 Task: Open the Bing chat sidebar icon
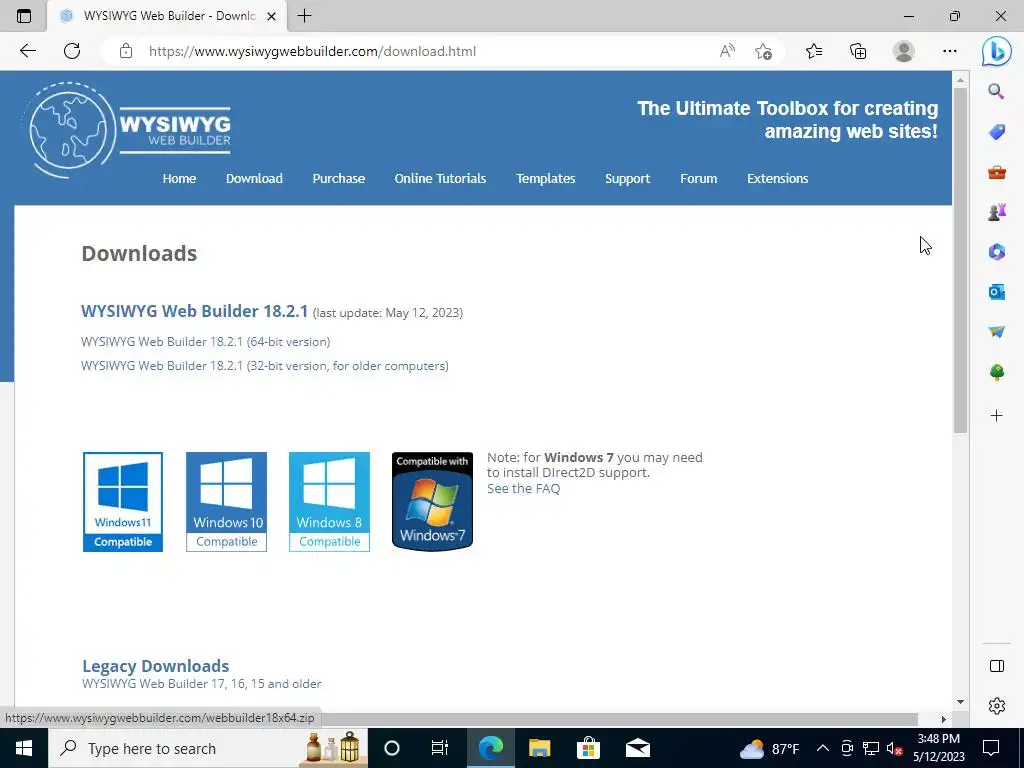[997, 52]
